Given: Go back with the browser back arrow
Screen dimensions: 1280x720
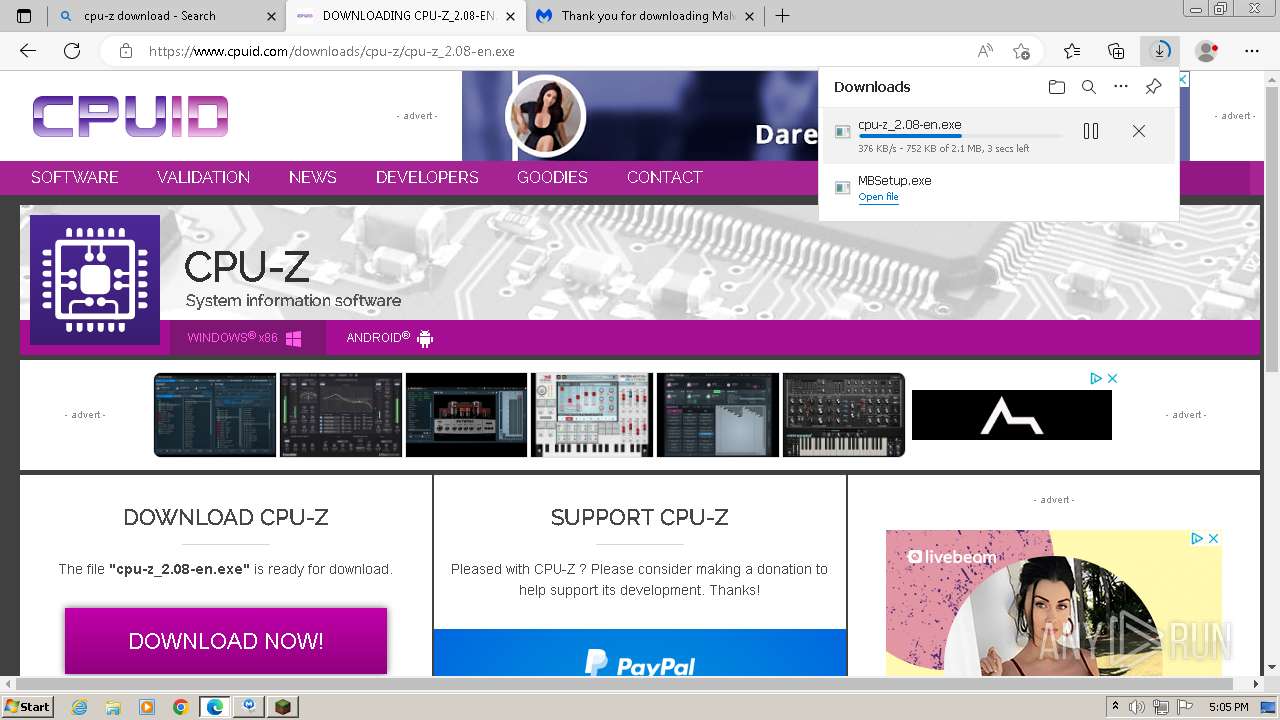Looking at the screenshot, I should point(28,51).
